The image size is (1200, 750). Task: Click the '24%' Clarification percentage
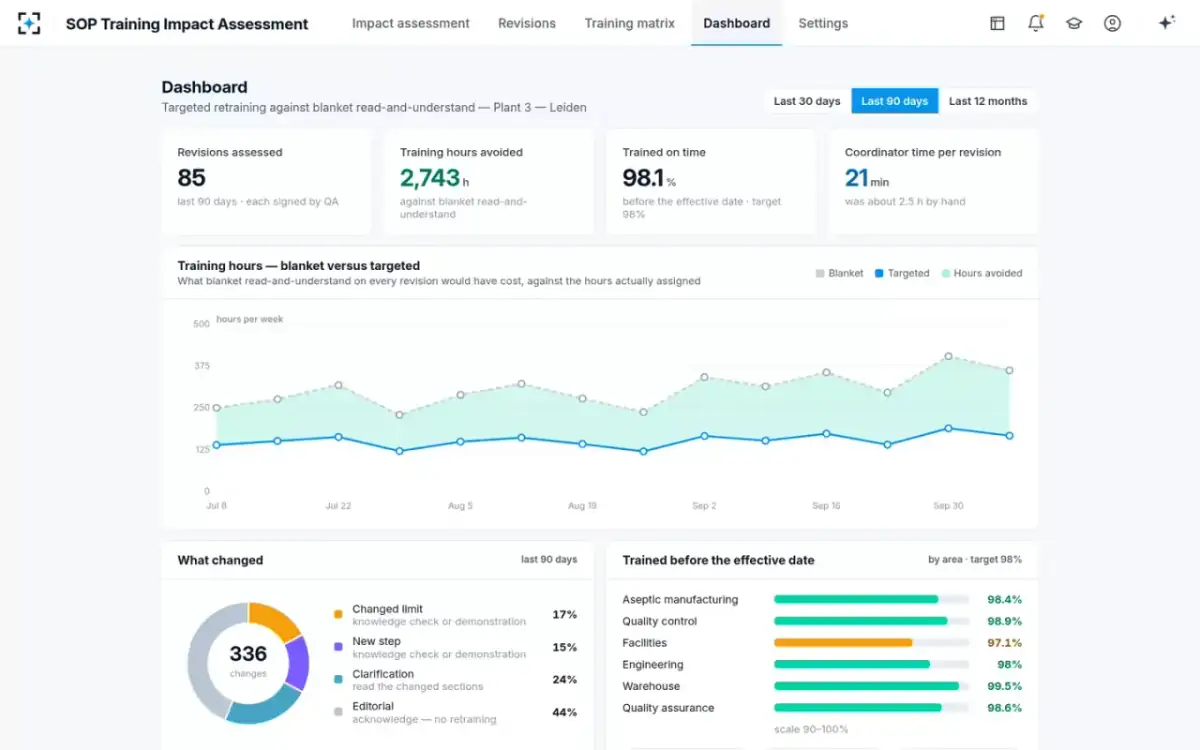(x=565, y=679)
